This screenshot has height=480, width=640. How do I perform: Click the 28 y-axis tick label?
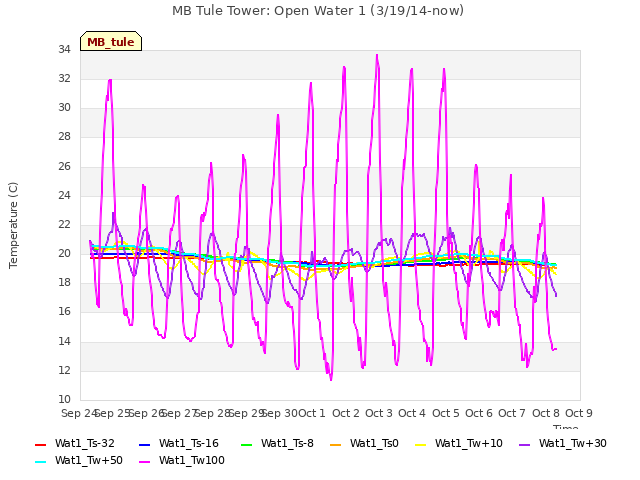coord(64,137)
